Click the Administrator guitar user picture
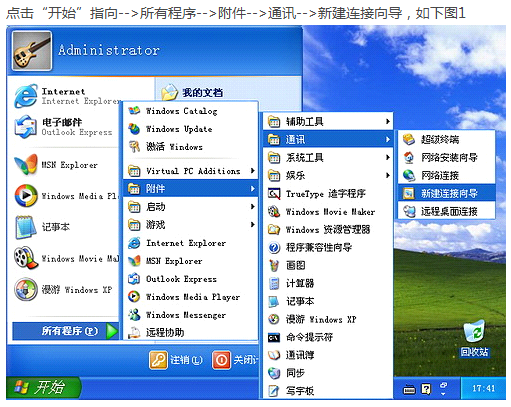This screenshot has height=407, width=511. [x=32, y=51]
